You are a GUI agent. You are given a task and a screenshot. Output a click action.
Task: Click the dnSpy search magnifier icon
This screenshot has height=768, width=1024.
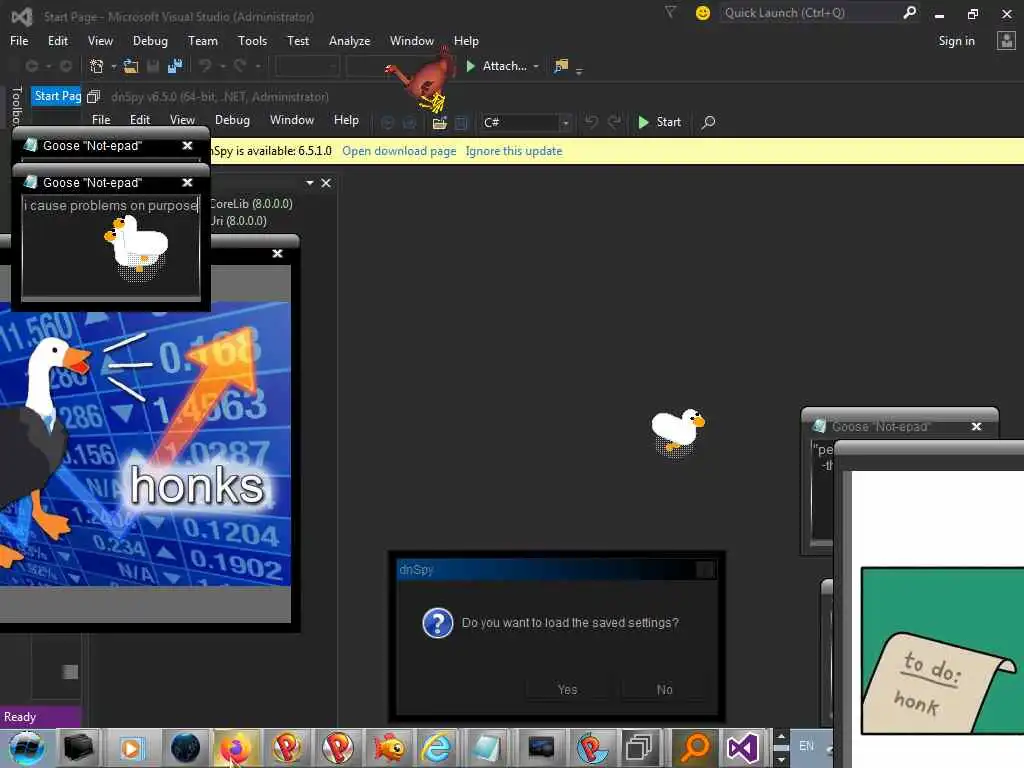[708, 122]
